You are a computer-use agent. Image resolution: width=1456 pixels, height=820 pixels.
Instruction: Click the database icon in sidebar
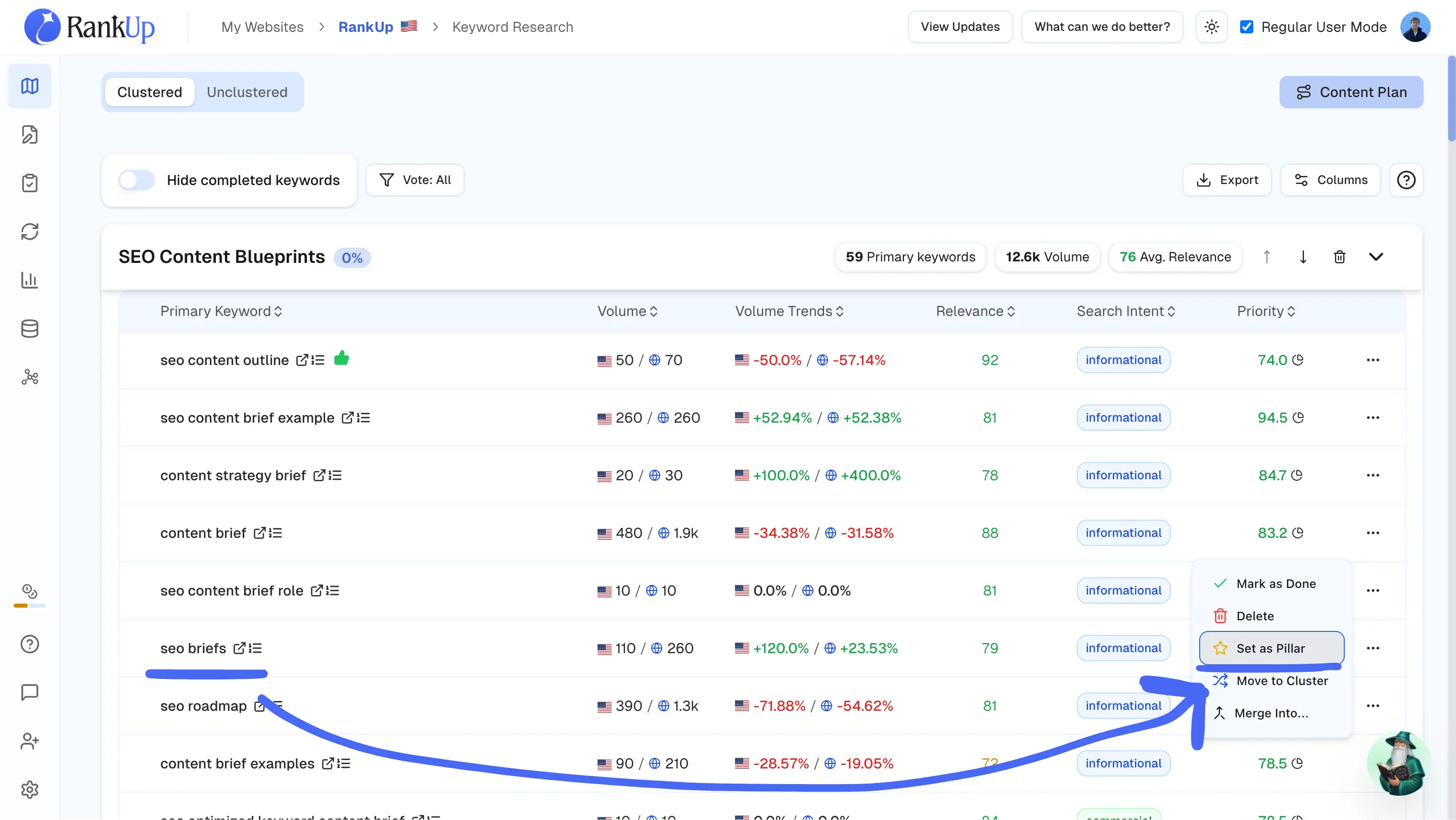tap(29, 328)
